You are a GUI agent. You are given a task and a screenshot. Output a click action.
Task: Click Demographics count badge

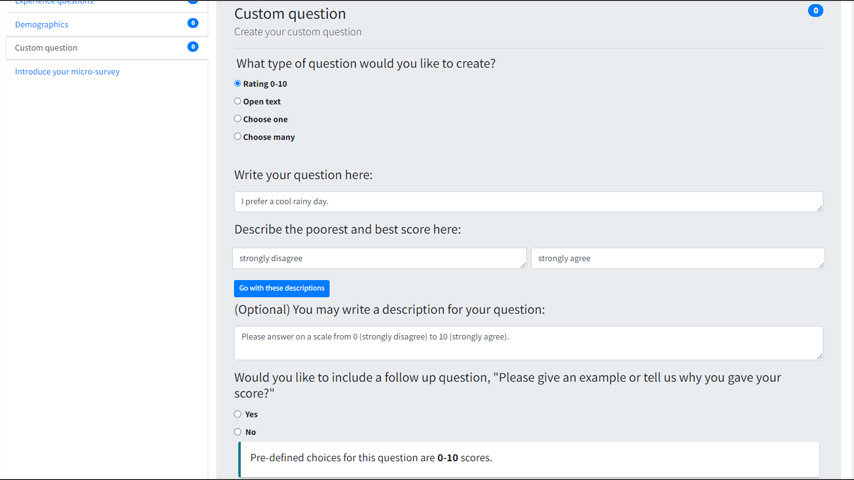pyautogui.click(x=193, y=23)
